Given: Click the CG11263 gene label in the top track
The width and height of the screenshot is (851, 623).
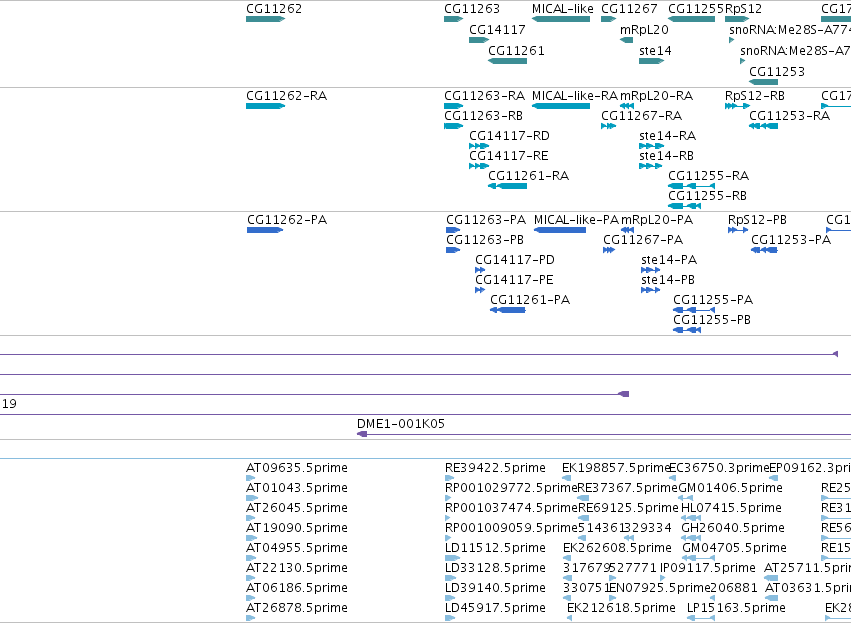Looking at the screenshot, I should [x=472, y=9].
